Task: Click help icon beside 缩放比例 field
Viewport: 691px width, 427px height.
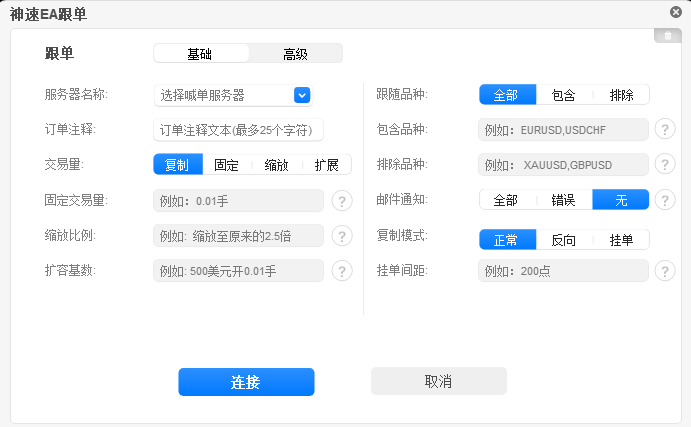Action: click(342, 236)
